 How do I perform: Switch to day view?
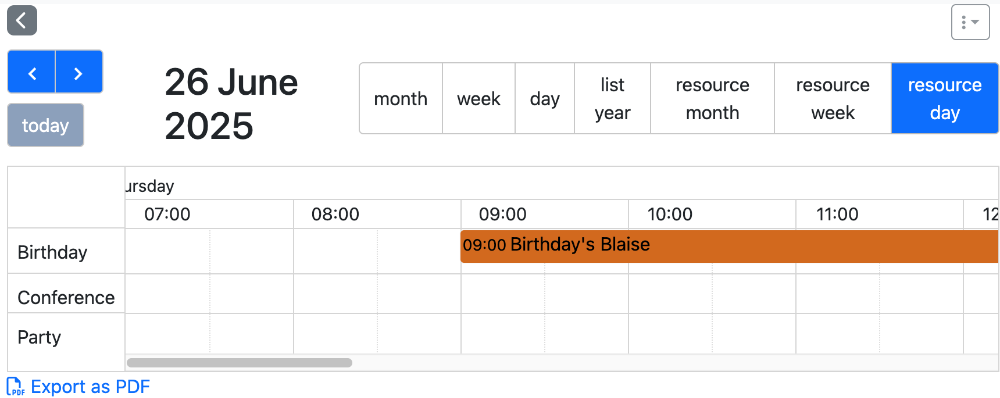545,98
